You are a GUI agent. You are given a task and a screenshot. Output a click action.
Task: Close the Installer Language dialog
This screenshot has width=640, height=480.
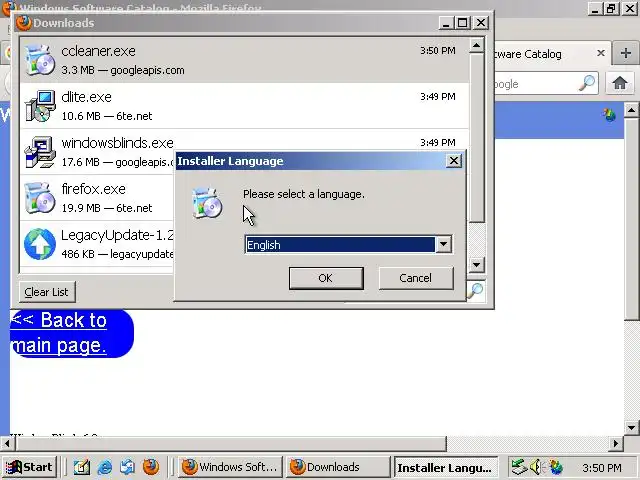(453, 161)
